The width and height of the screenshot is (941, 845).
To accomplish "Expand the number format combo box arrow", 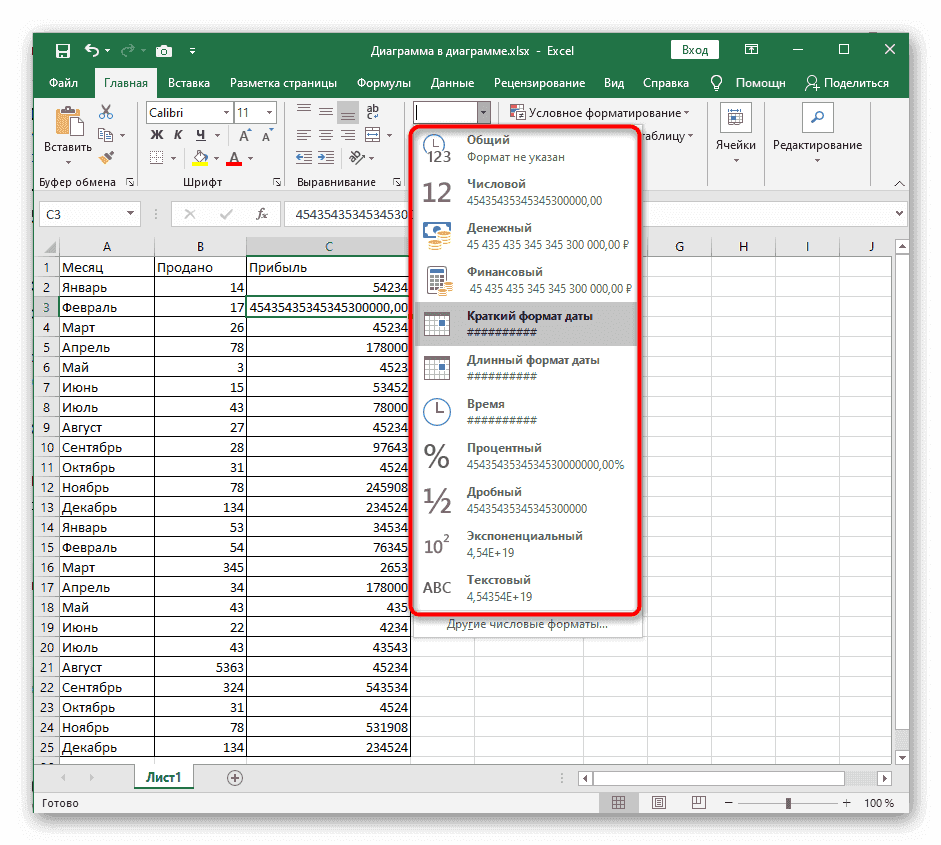I will coord(484,113).
